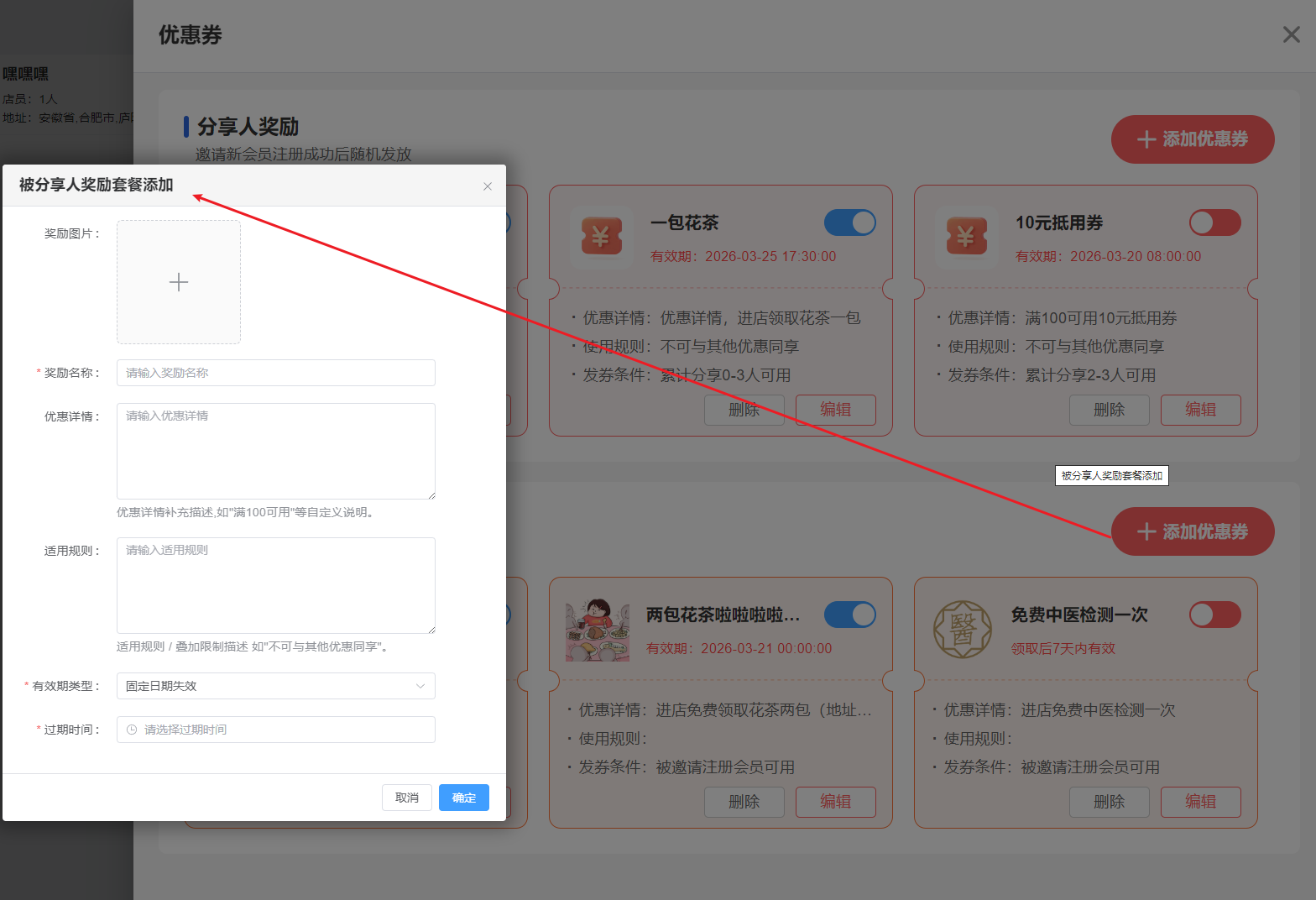Click the 10元抵用券 coupon yen icon
The image size is (1316, 900).
pyautogui.click(x=966, y=238)
